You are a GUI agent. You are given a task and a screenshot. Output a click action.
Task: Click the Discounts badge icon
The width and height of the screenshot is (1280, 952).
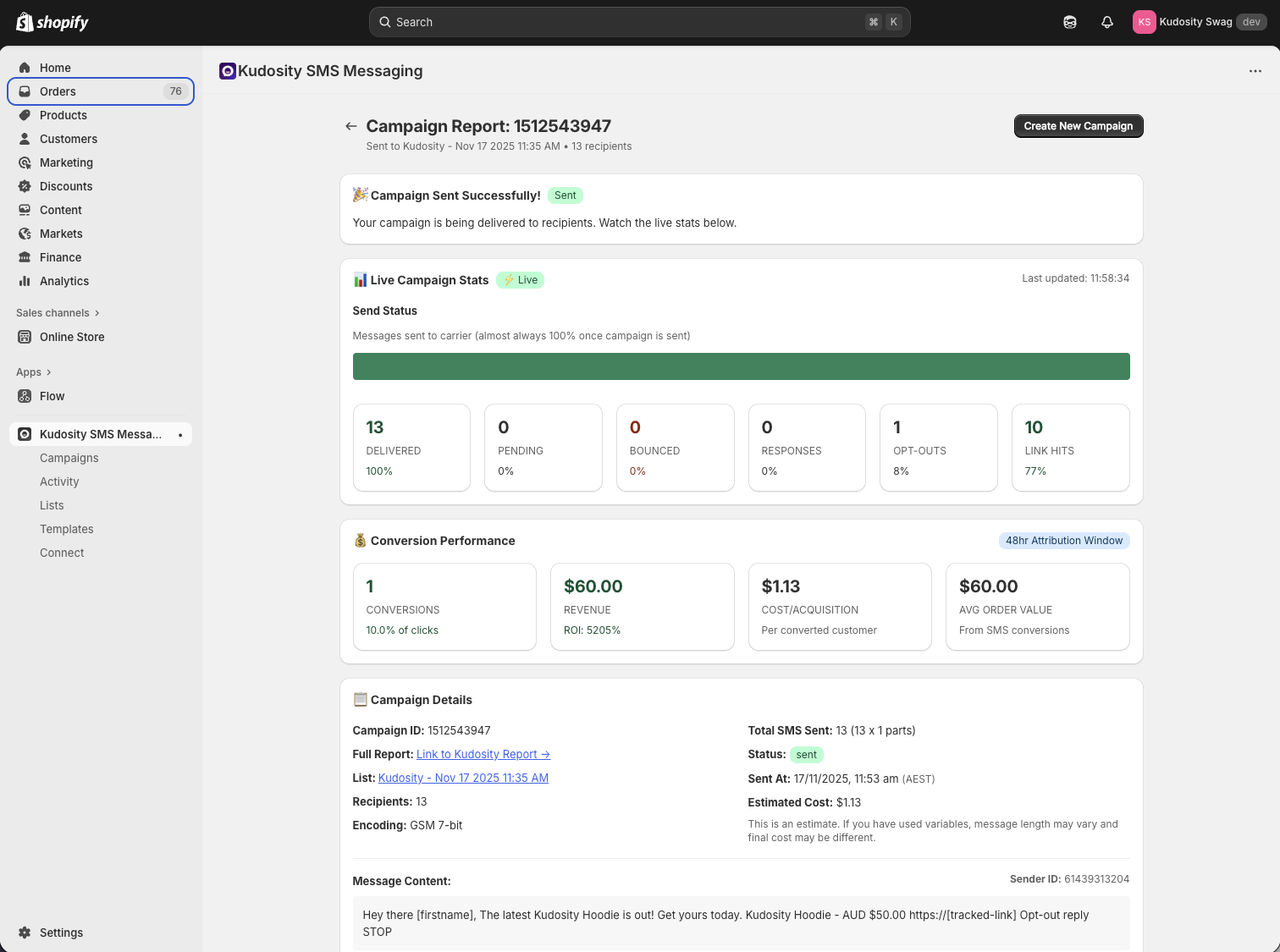coord(25,186)
